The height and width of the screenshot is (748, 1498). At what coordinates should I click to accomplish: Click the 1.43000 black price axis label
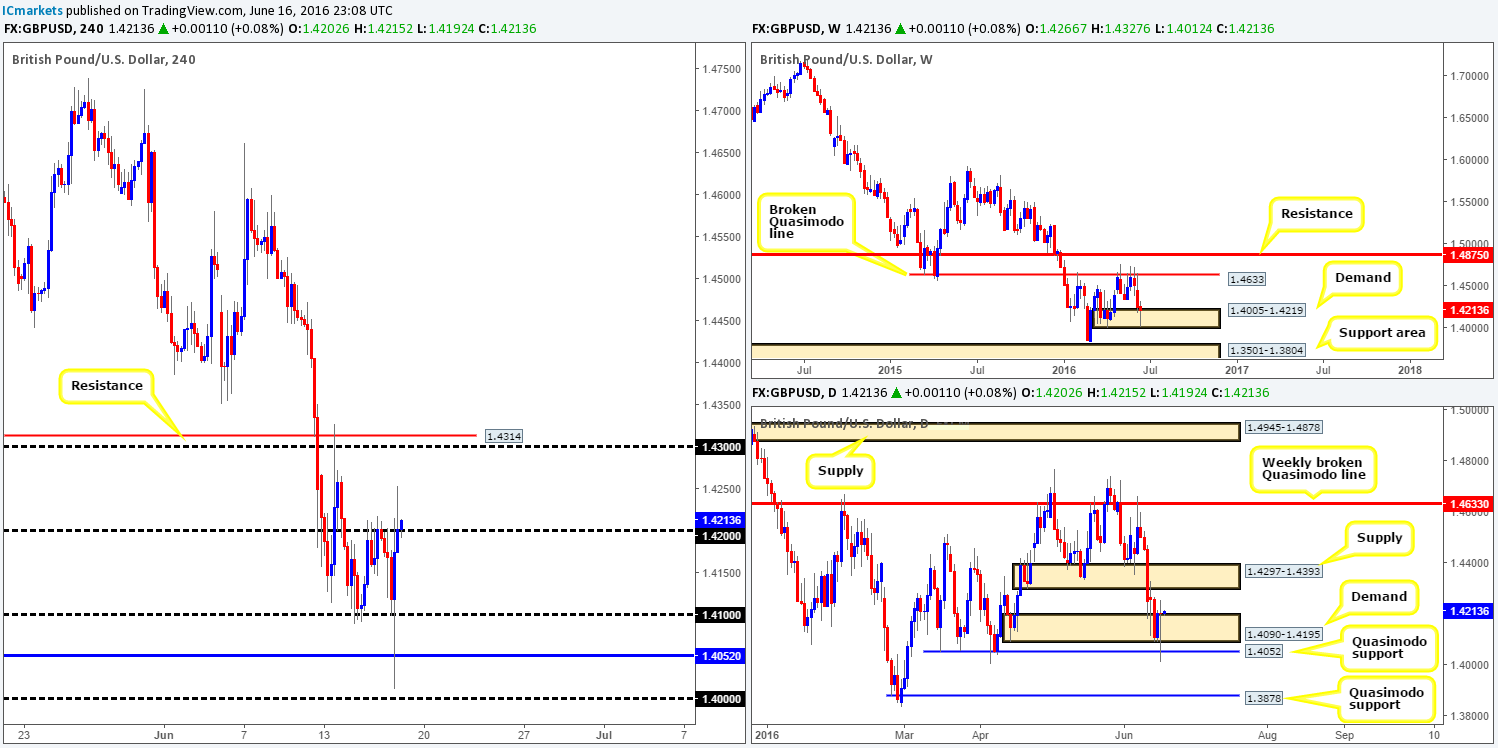[720, 447]
